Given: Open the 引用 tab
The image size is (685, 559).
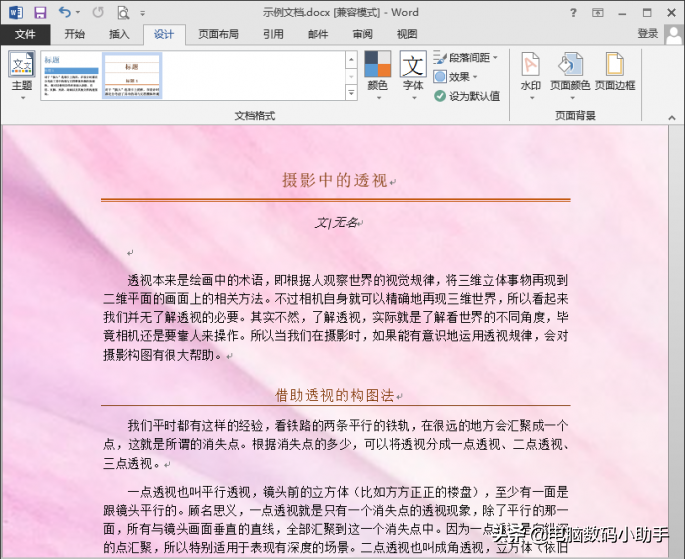Looking at the screenshot, I should pyautogui.click(x=273, y=34).
